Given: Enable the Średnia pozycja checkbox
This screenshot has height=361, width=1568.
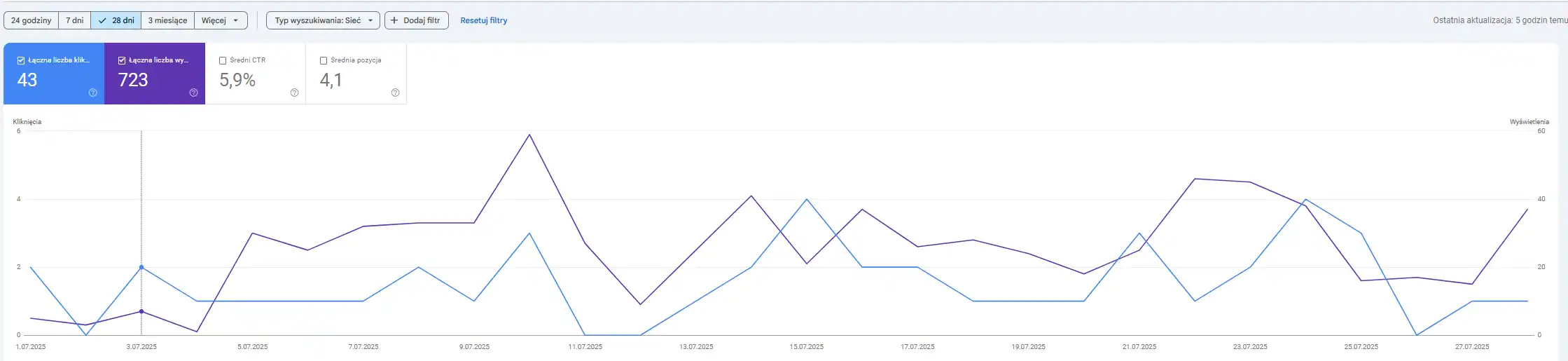Looking at the screenshot, I should [324, 60].
